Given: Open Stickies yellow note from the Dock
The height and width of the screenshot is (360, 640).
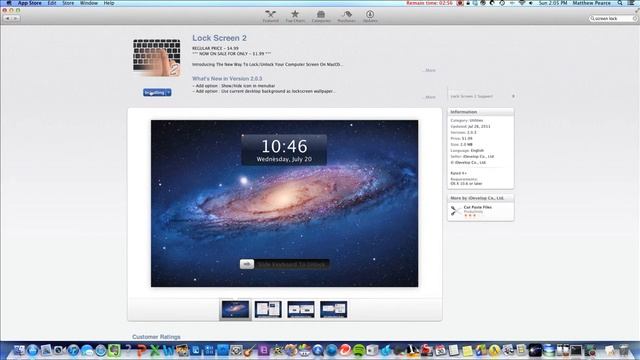Looking at the screenshot, I should point(467,350).
